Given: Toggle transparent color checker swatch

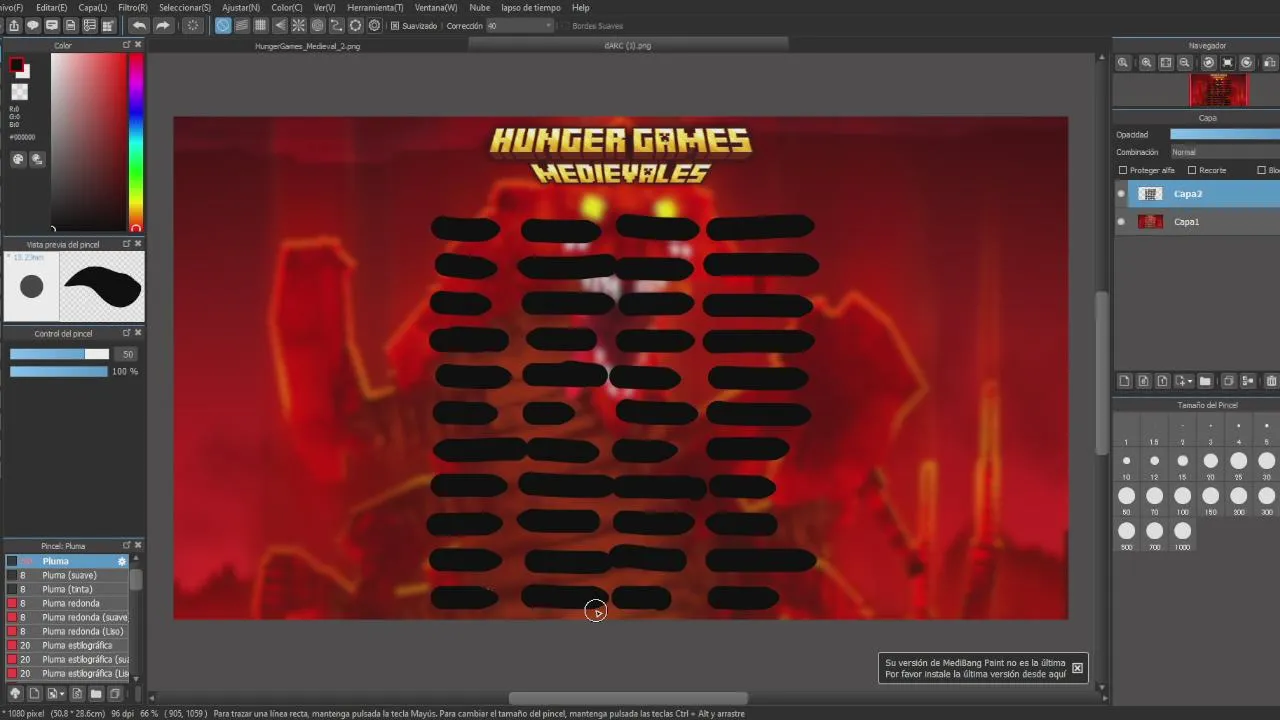Looking at the screenshot, I should (19, 91).
